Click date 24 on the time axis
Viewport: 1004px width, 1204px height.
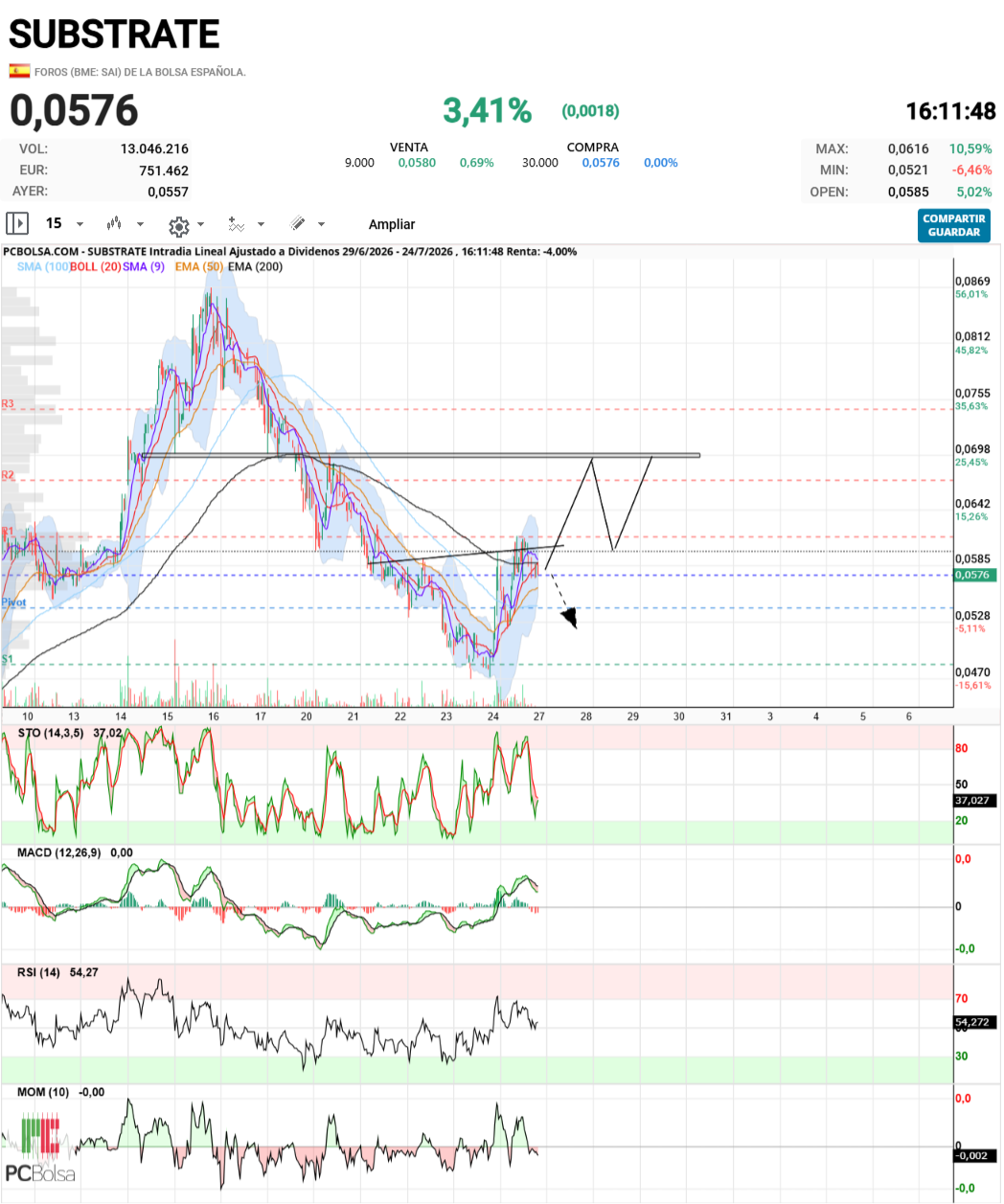[492, 716]
